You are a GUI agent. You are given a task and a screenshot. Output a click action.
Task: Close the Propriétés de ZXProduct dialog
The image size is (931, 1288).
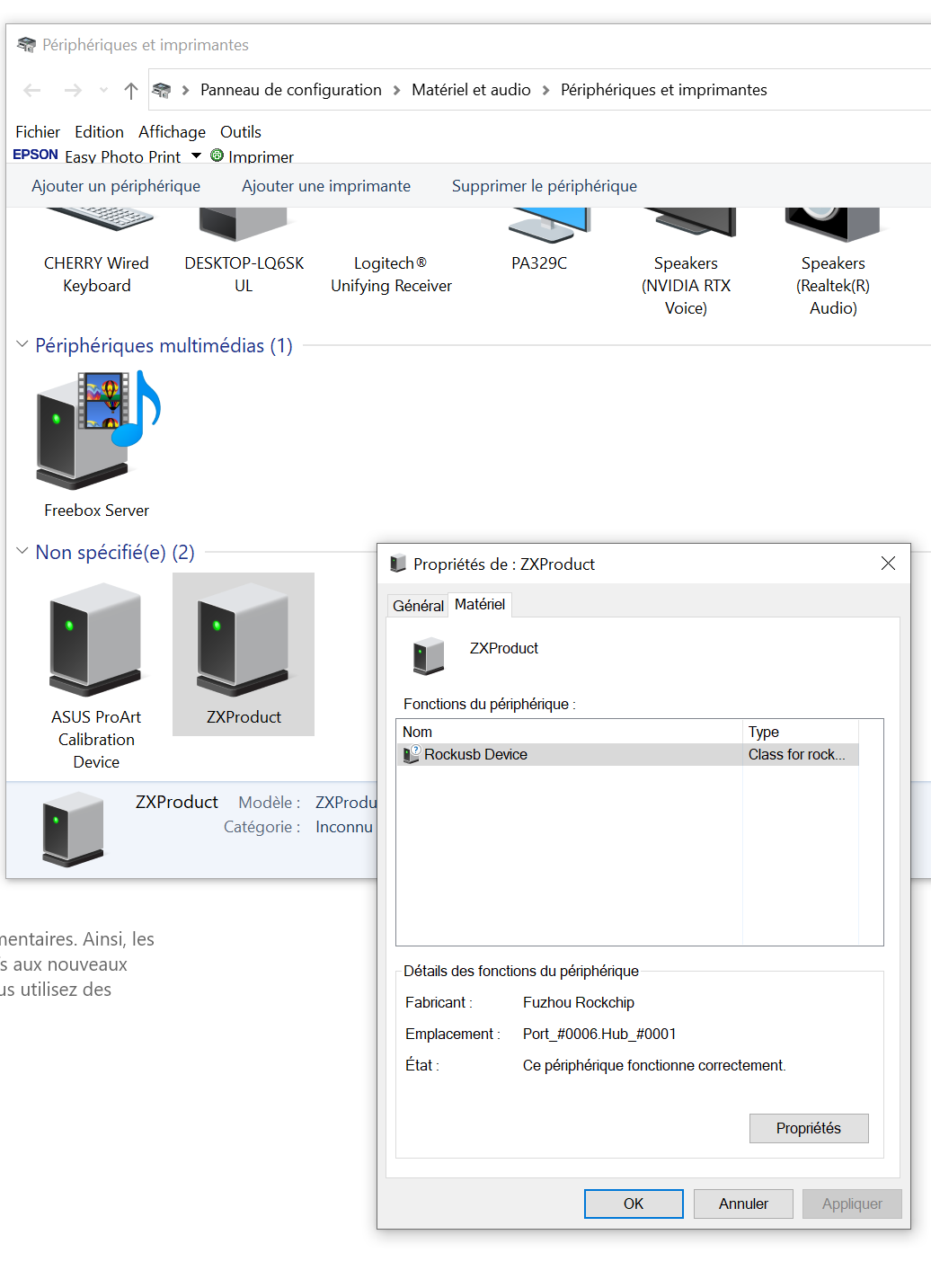888,564
